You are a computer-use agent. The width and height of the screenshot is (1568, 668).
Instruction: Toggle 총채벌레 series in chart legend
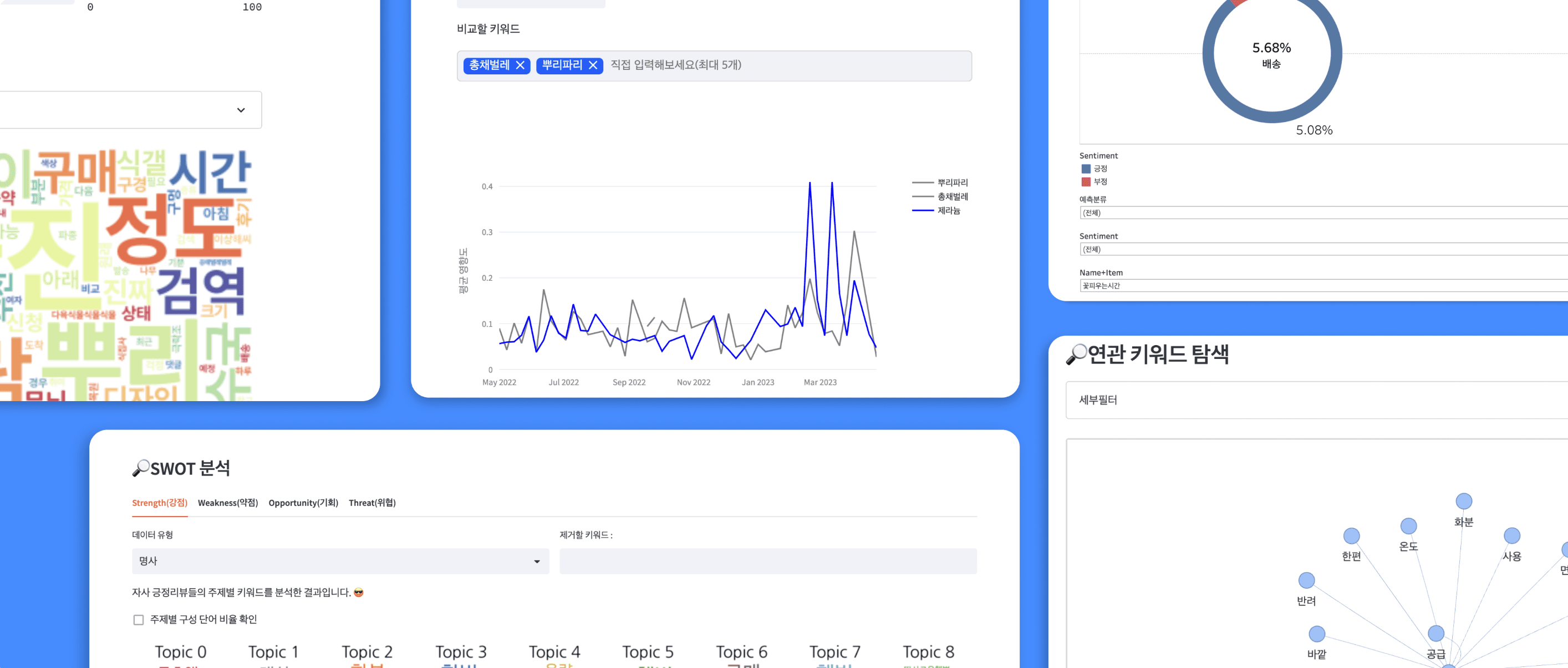click(940, 197)
